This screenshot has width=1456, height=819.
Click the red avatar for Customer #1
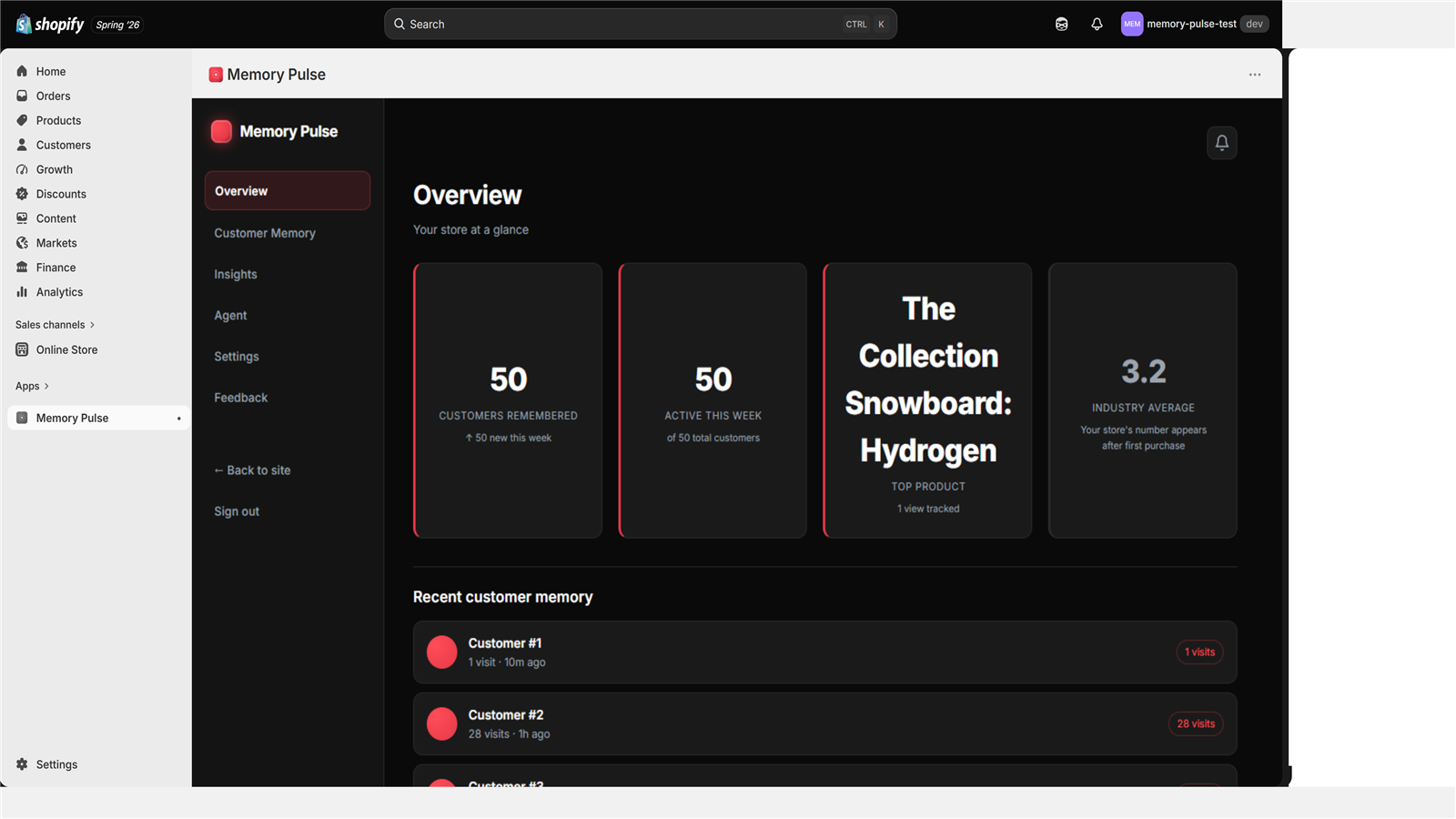tap(442, 652)
